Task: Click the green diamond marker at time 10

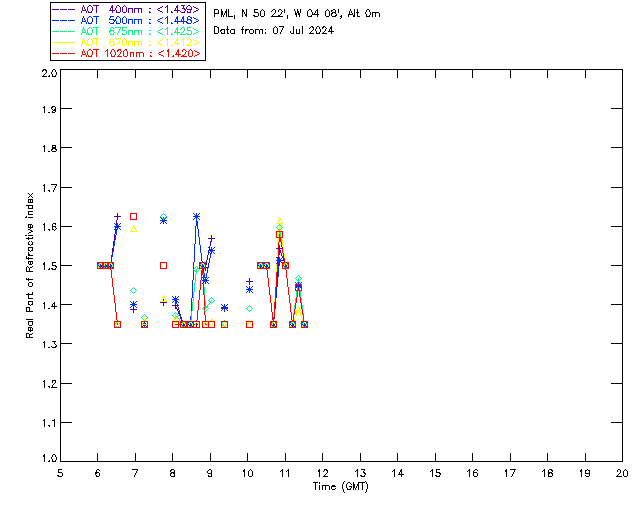Action: tap(249, 308)
